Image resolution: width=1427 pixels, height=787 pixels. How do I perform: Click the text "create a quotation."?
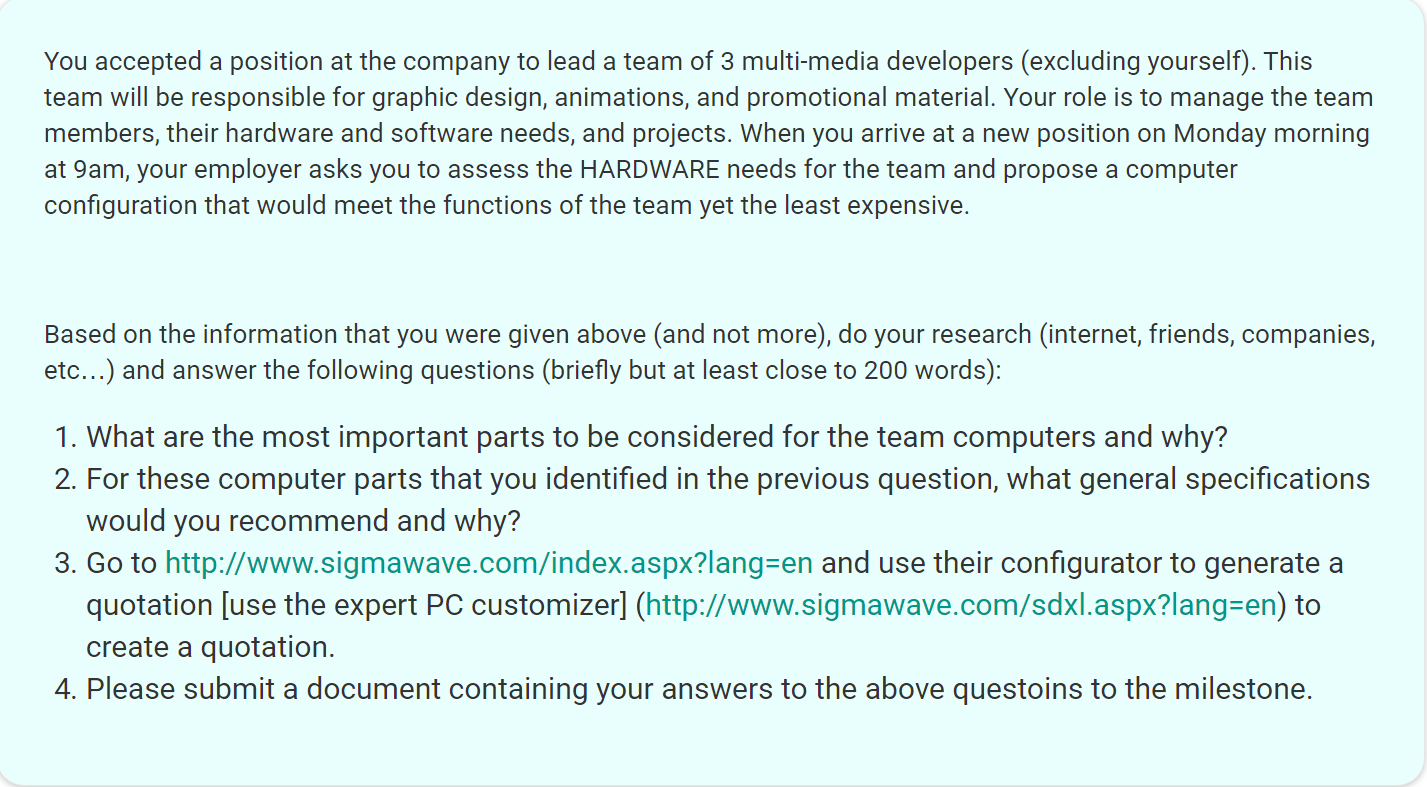(210, 648)
